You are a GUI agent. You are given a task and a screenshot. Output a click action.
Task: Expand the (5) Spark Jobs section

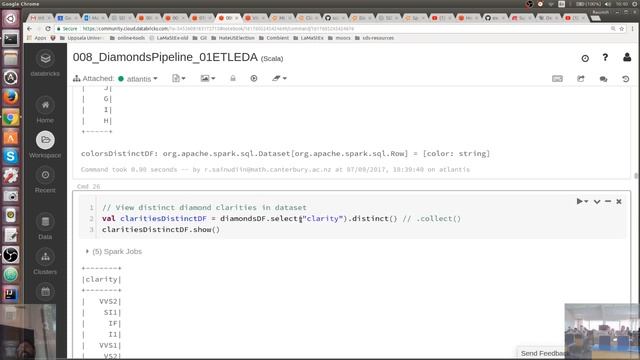click(x=114, y=251)
